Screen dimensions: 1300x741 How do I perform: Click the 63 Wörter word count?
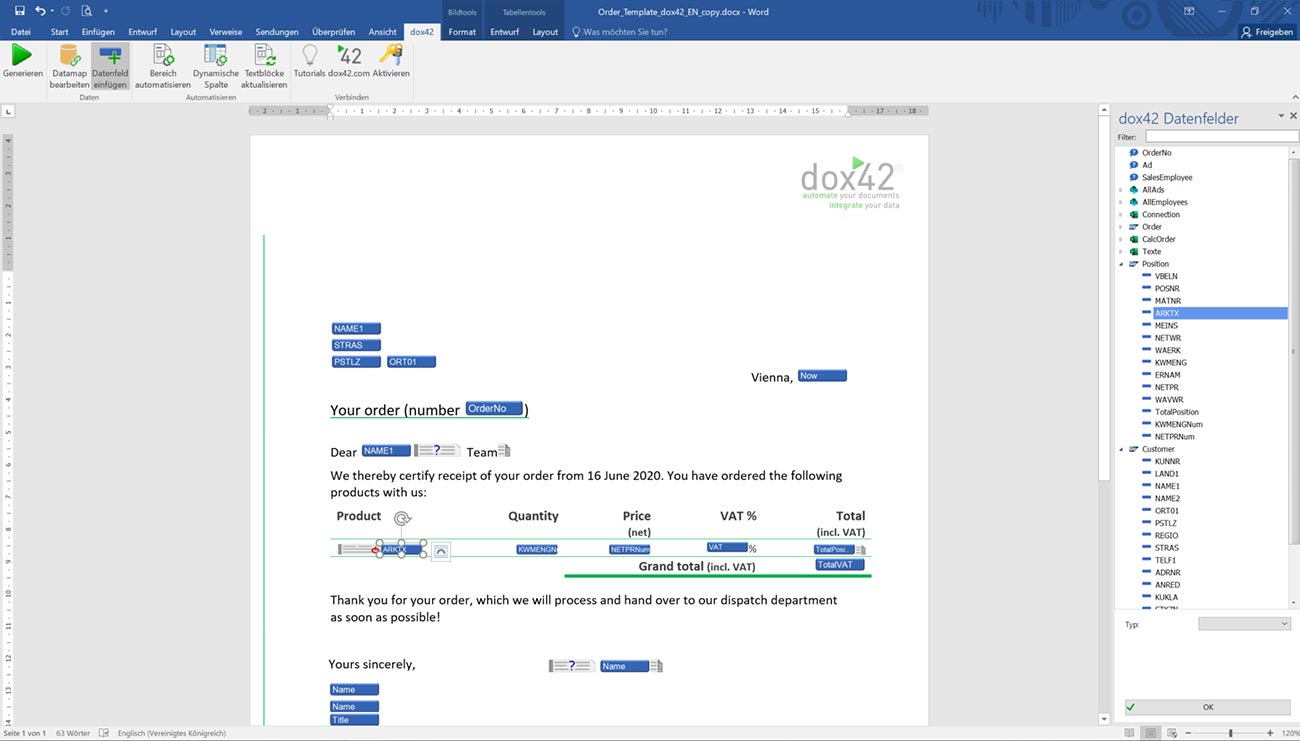73,733
